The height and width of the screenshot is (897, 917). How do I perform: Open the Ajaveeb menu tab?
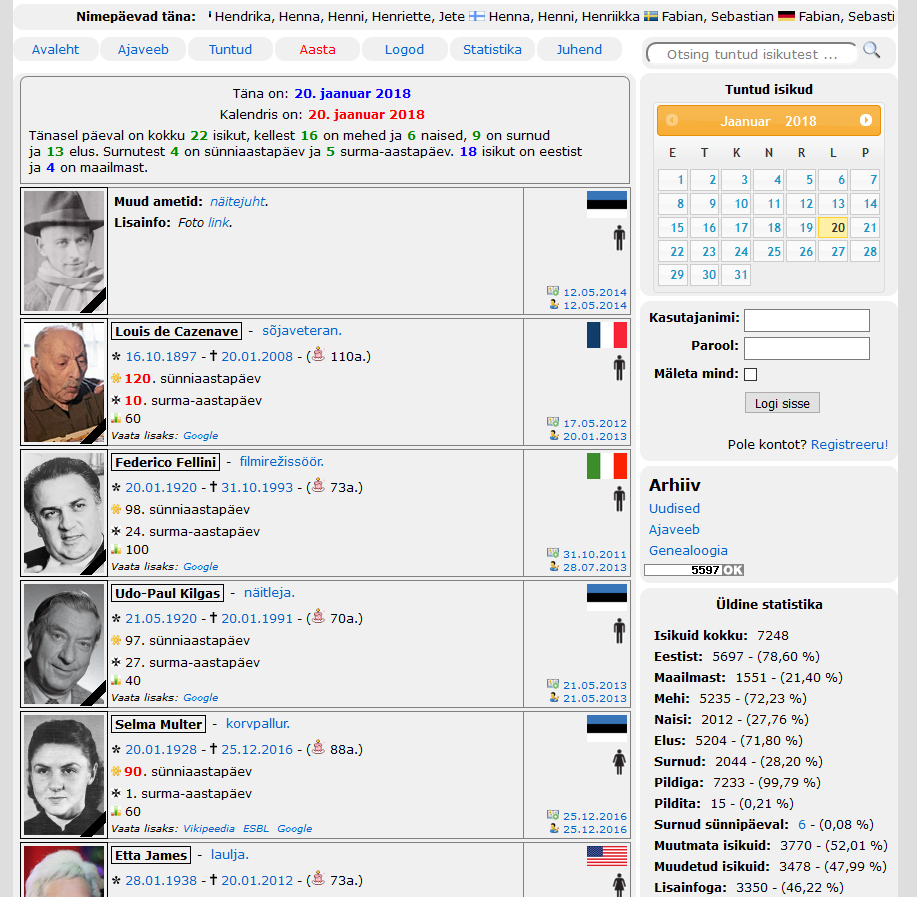click(143, 49)
